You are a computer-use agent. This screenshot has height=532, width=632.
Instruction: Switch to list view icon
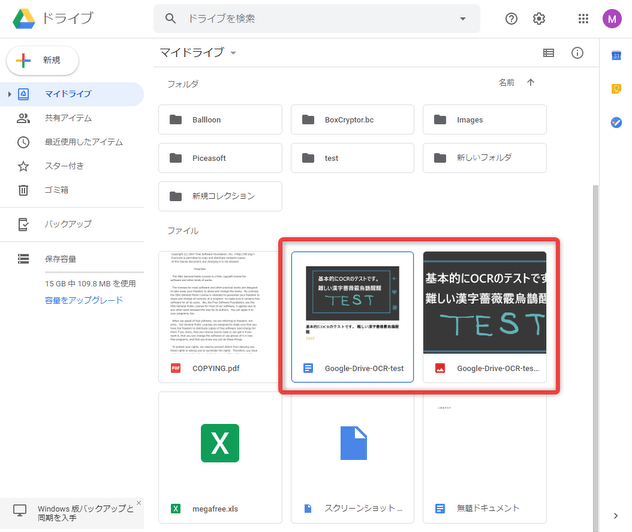548,53
